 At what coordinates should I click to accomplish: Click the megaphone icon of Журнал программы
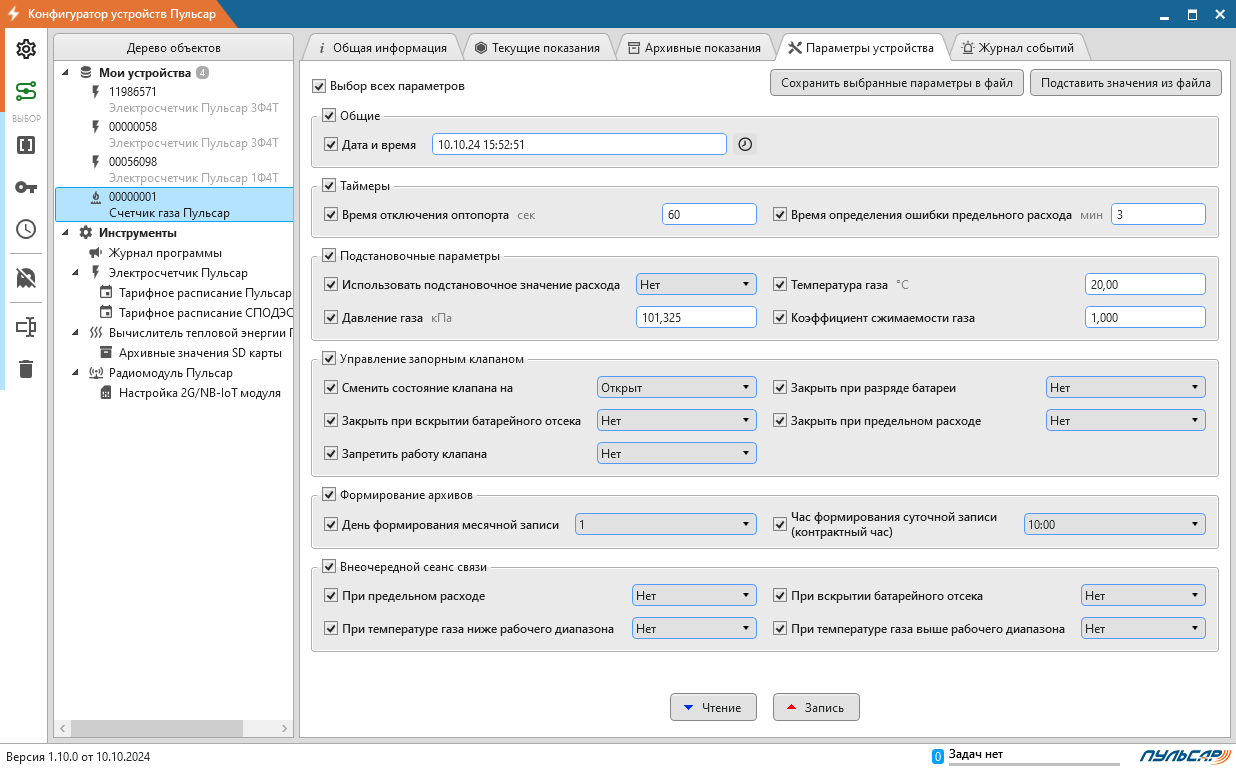96,253
